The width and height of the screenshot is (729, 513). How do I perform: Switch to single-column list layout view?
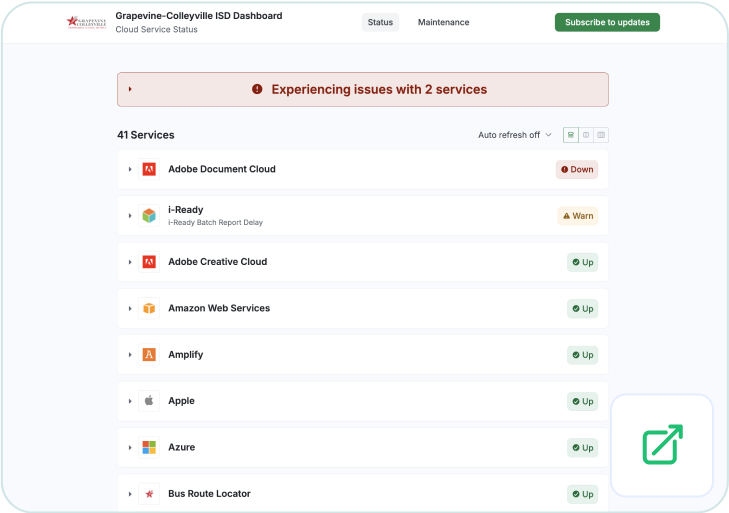click(x=570, y=135)
